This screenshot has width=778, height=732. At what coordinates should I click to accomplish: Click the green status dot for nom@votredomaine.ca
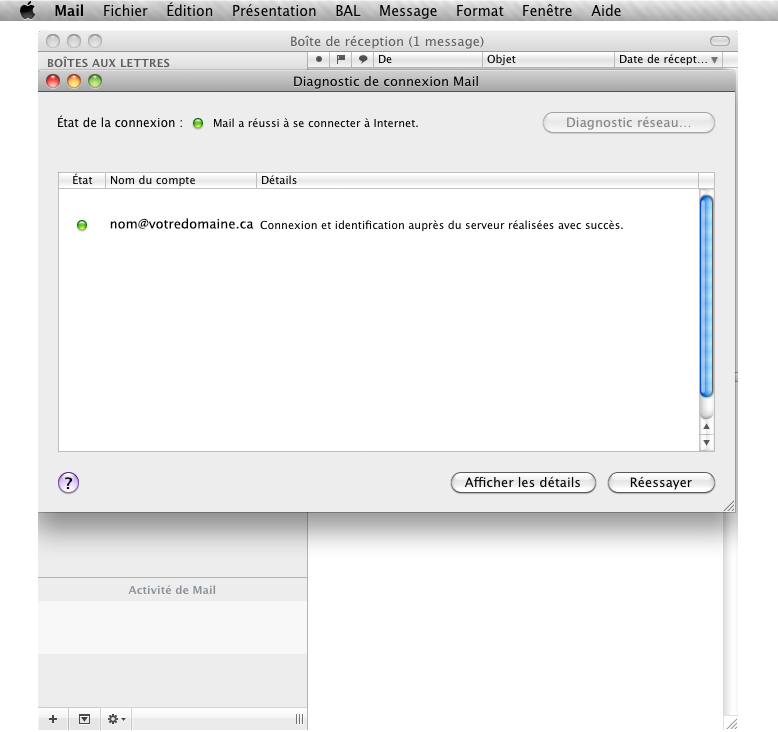[82, 225]
